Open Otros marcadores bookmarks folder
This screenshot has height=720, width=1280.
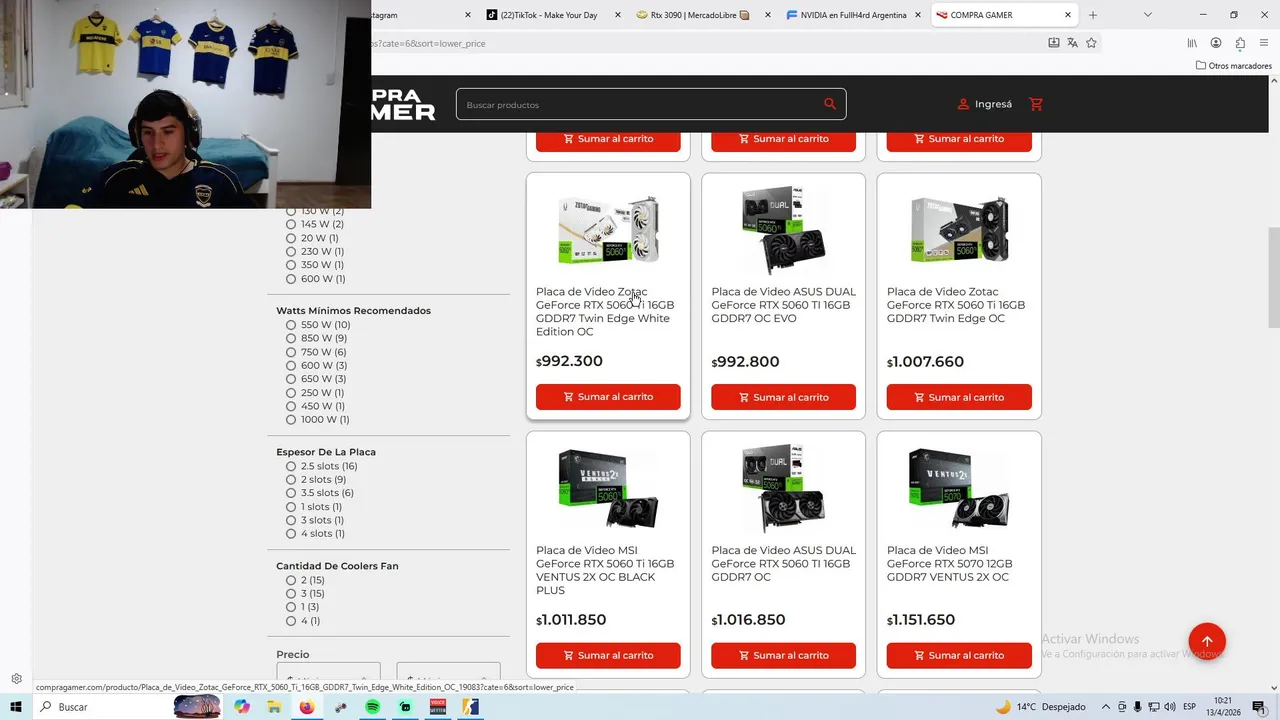pyautogui.click(x=1234, y=66)
